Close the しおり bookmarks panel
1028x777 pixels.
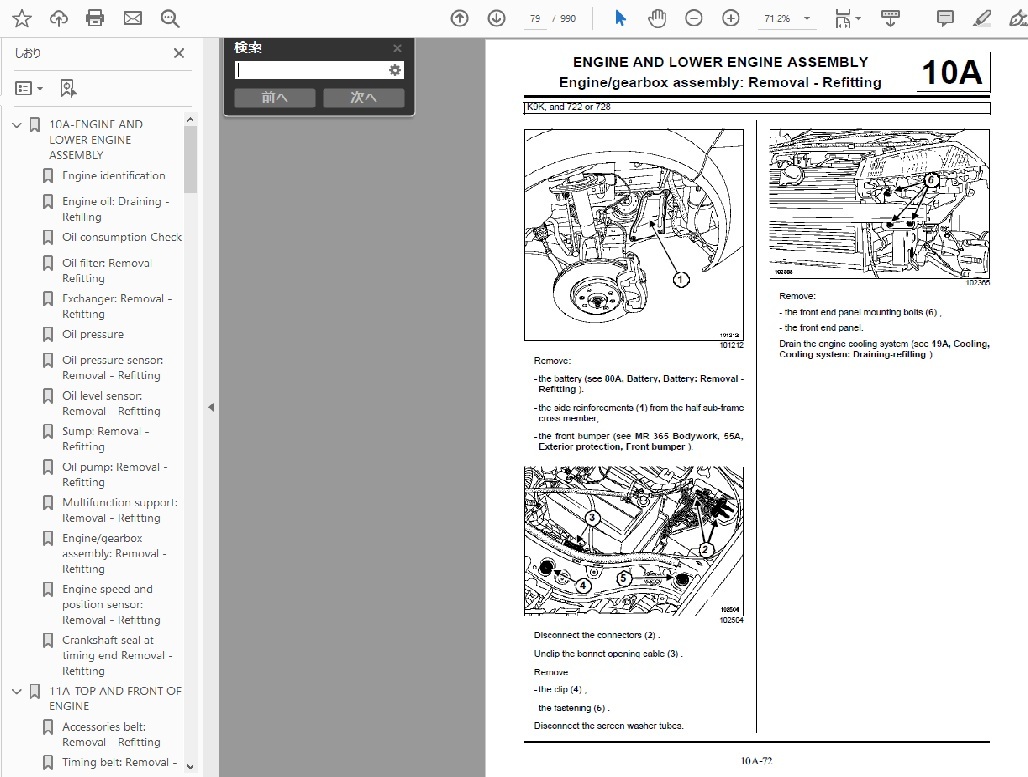(x=179, y=53)
